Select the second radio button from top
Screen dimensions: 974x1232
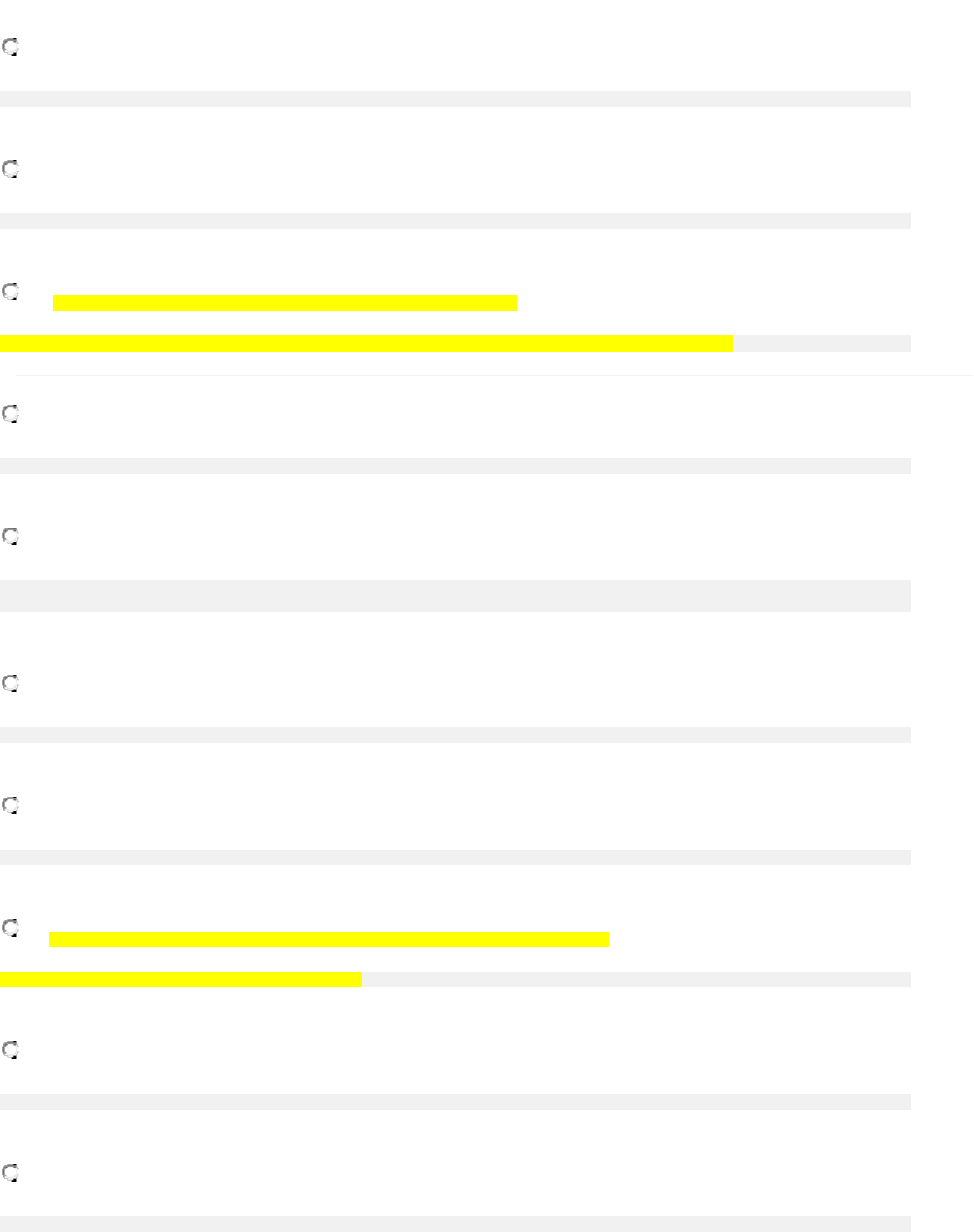coord(10,169)
